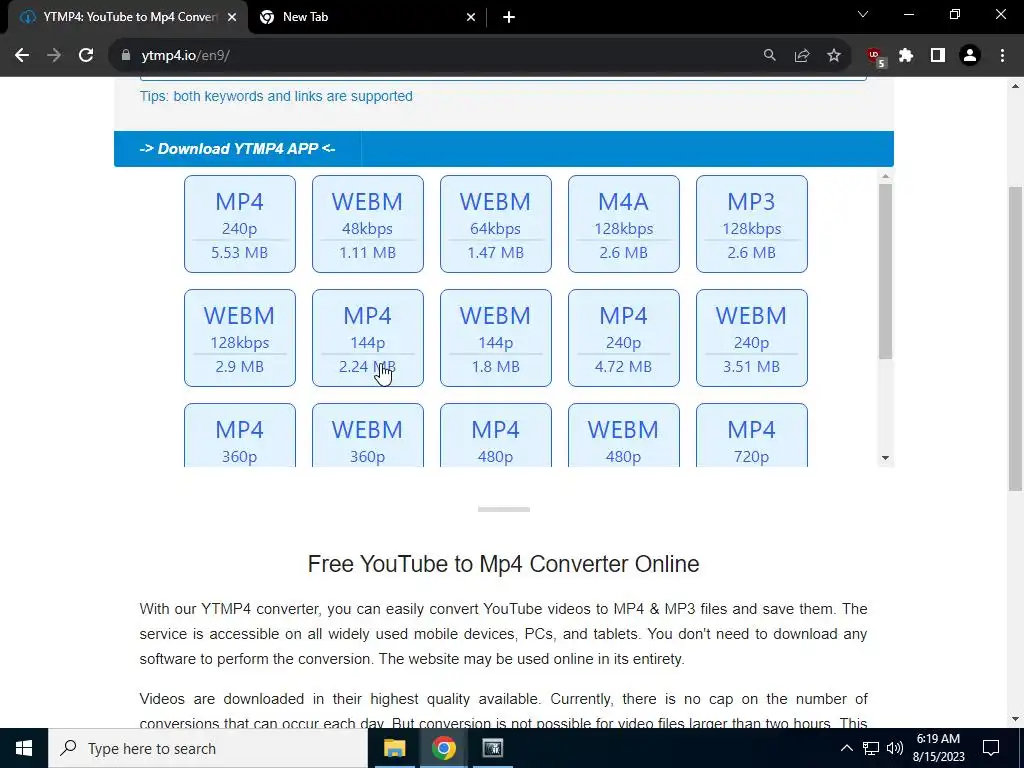Choose the MP4 360p format
This screenshot has height=768, width=1024.
pos(240,436)
